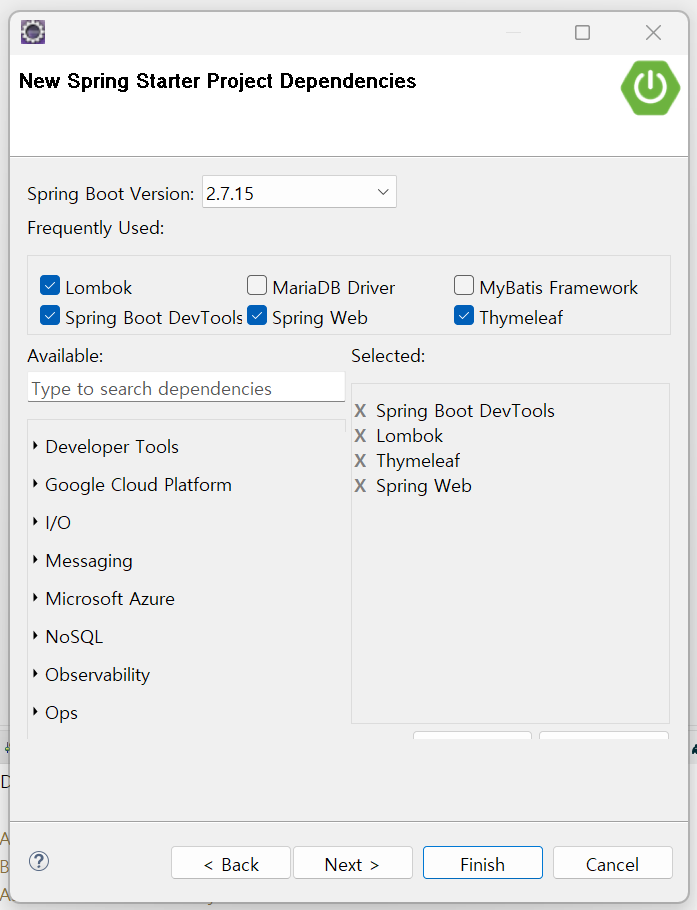697x910 pixels.
Task: Expand the Messaging category
Action: [x=35, y=560]
